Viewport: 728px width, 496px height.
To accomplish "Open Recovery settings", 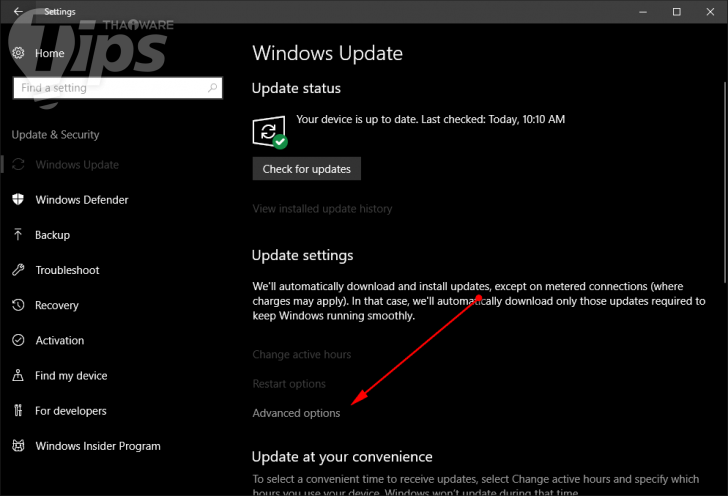I will [57, 306].
